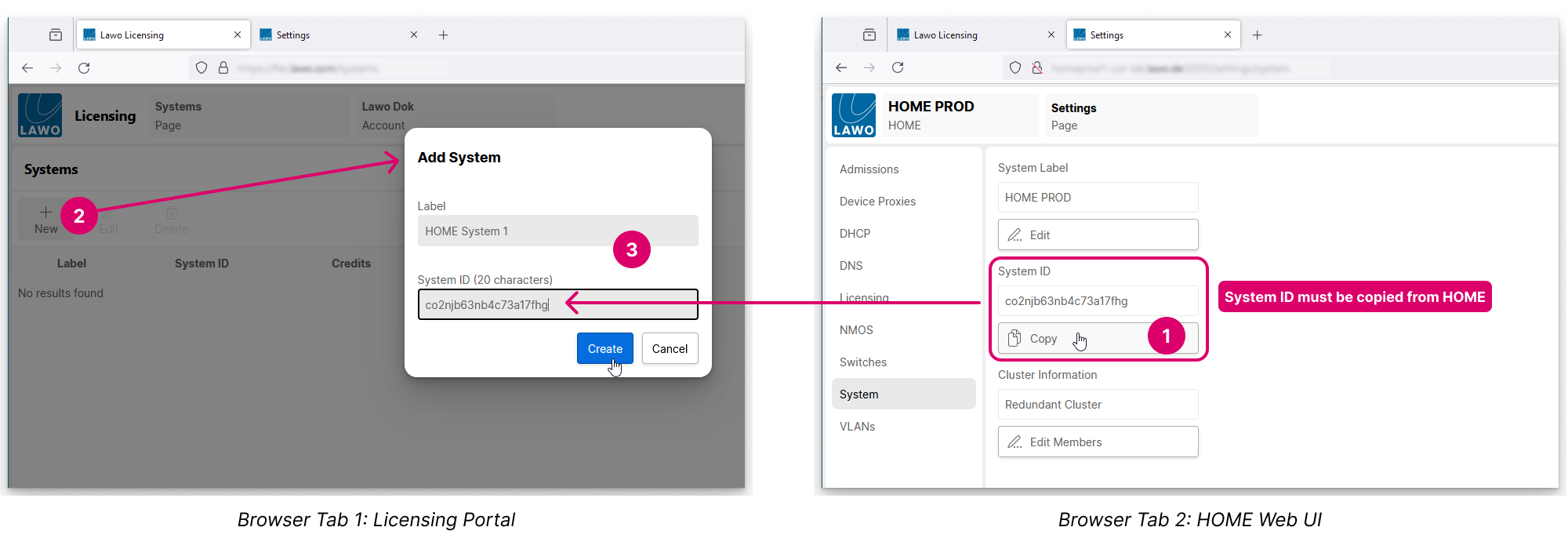Click the Lawo logo next to HOME PROD
Image resolution: width=1568 pixels, height=549 pixels.
pyautogui.click(x=853, y=116)
